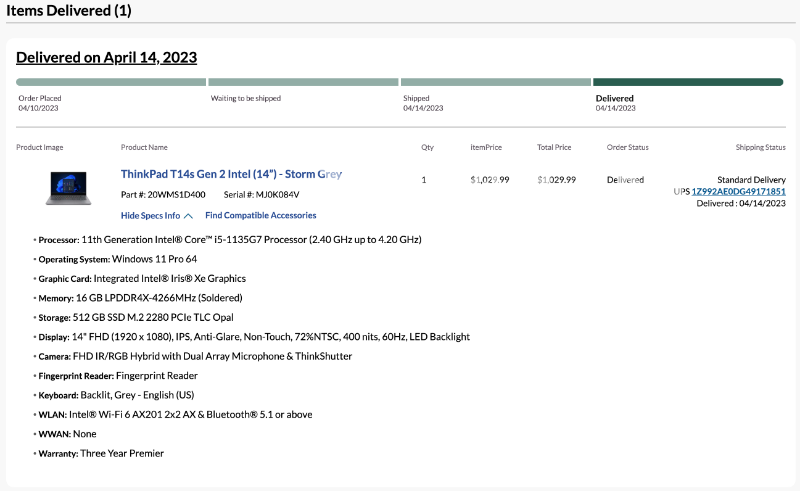Click the dark green Delivered progress segment
The image size is (800, 491).
point(688,82)
